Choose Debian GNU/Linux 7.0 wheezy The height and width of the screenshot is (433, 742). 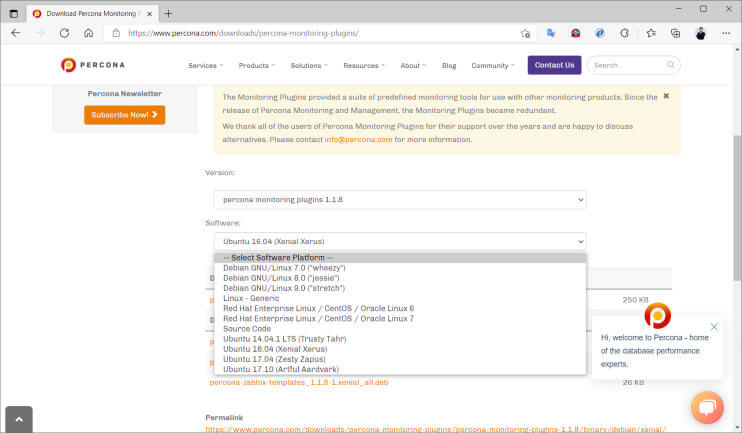click(x=400, y=268)
